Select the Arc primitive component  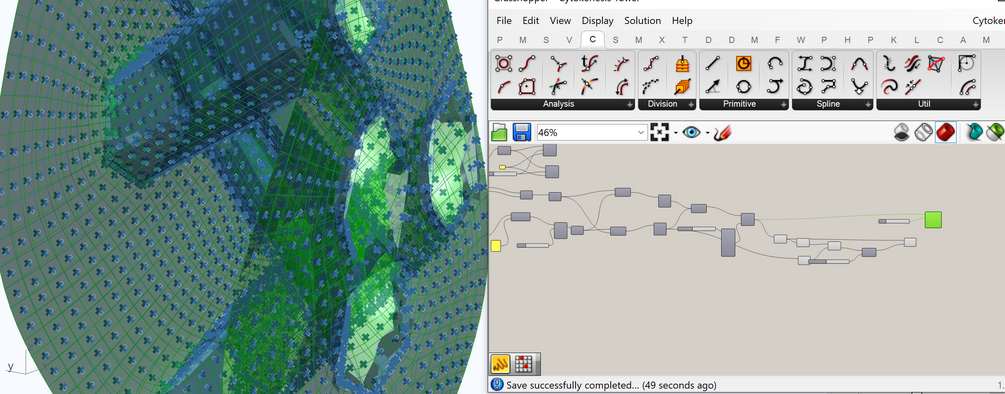[776, 63]
